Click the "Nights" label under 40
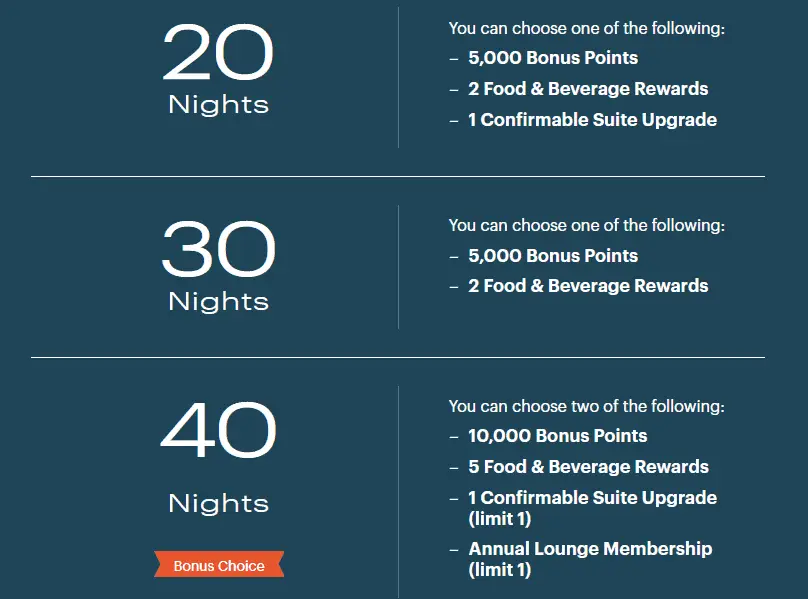This screenshot has width=808, height=599. [x=218, y=503]
